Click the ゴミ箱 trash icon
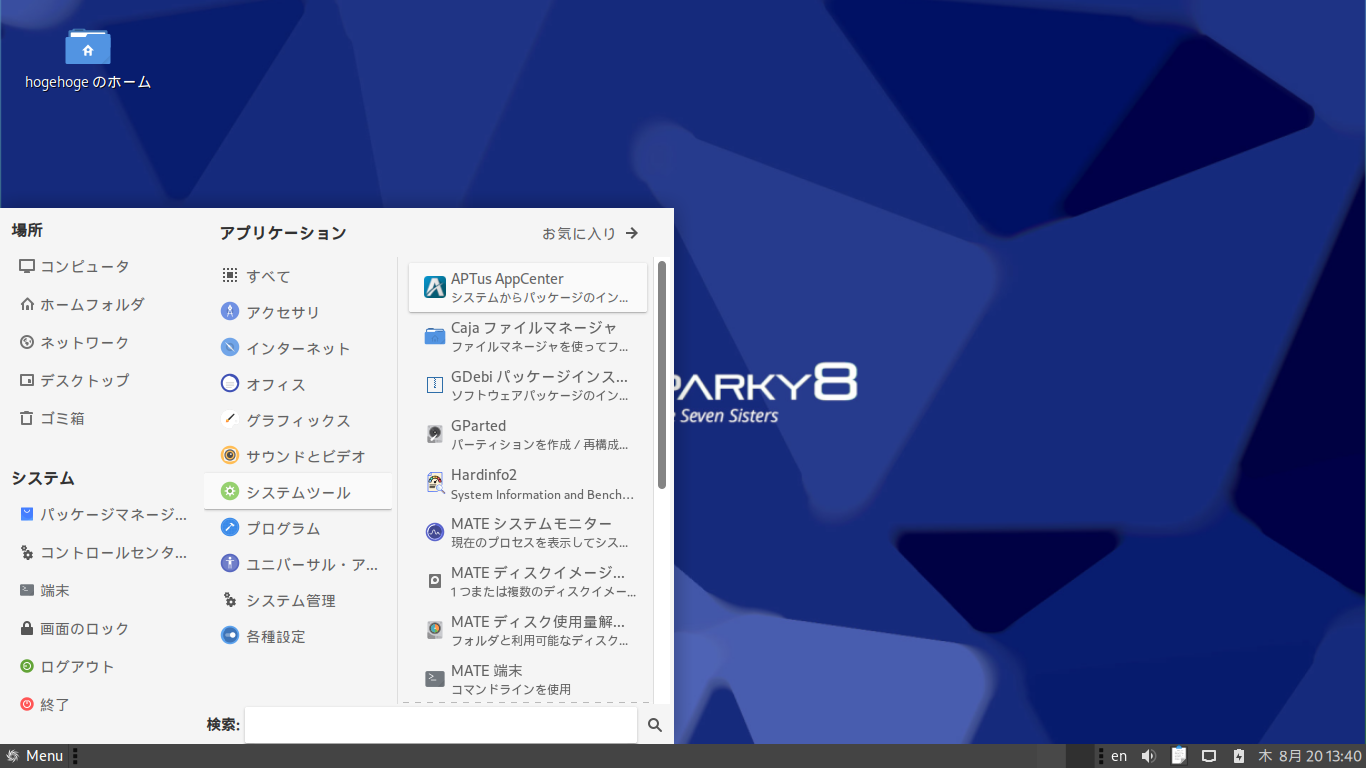 point(27,418)
